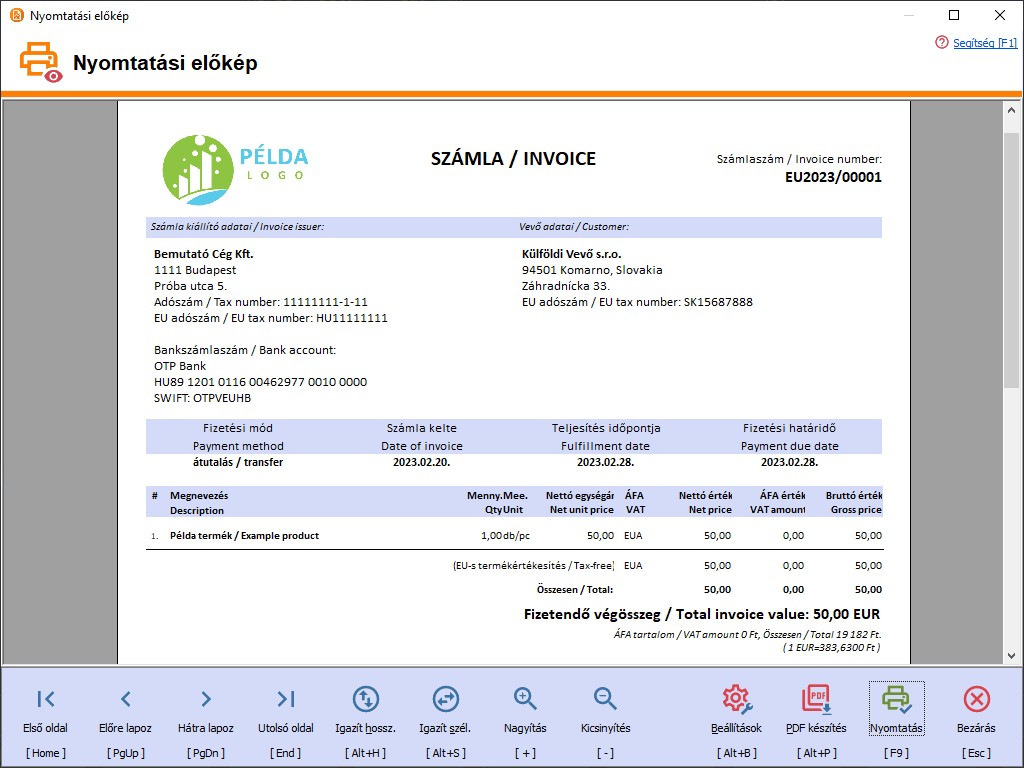The image size is (1024, 768).
Task: Open Beállítások settings gear
Action: point(737,699)
